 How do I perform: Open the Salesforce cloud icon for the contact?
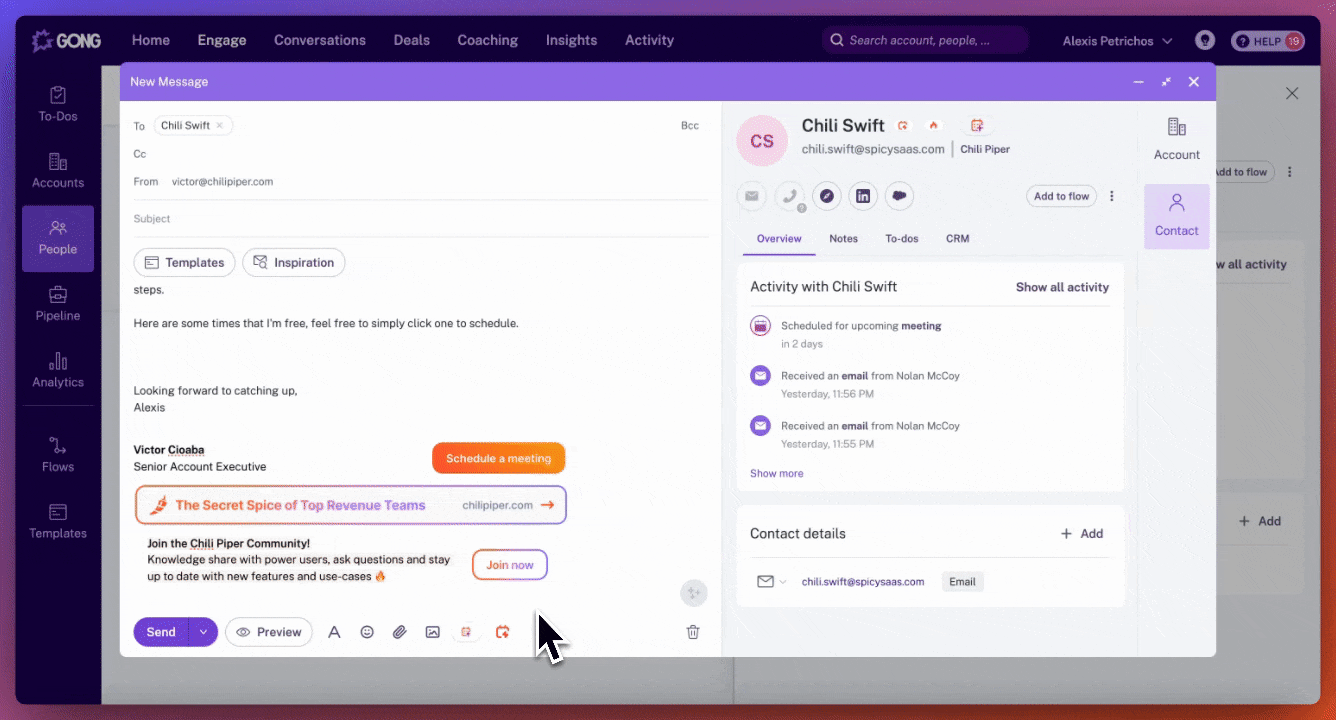point(900,196)
